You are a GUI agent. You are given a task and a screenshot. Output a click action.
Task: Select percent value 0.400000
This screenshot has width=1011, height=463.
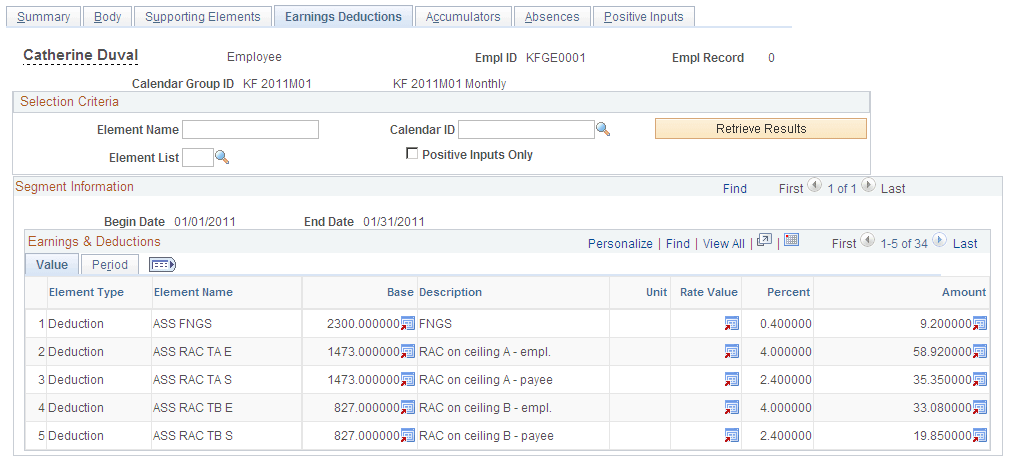click(785, 324)
